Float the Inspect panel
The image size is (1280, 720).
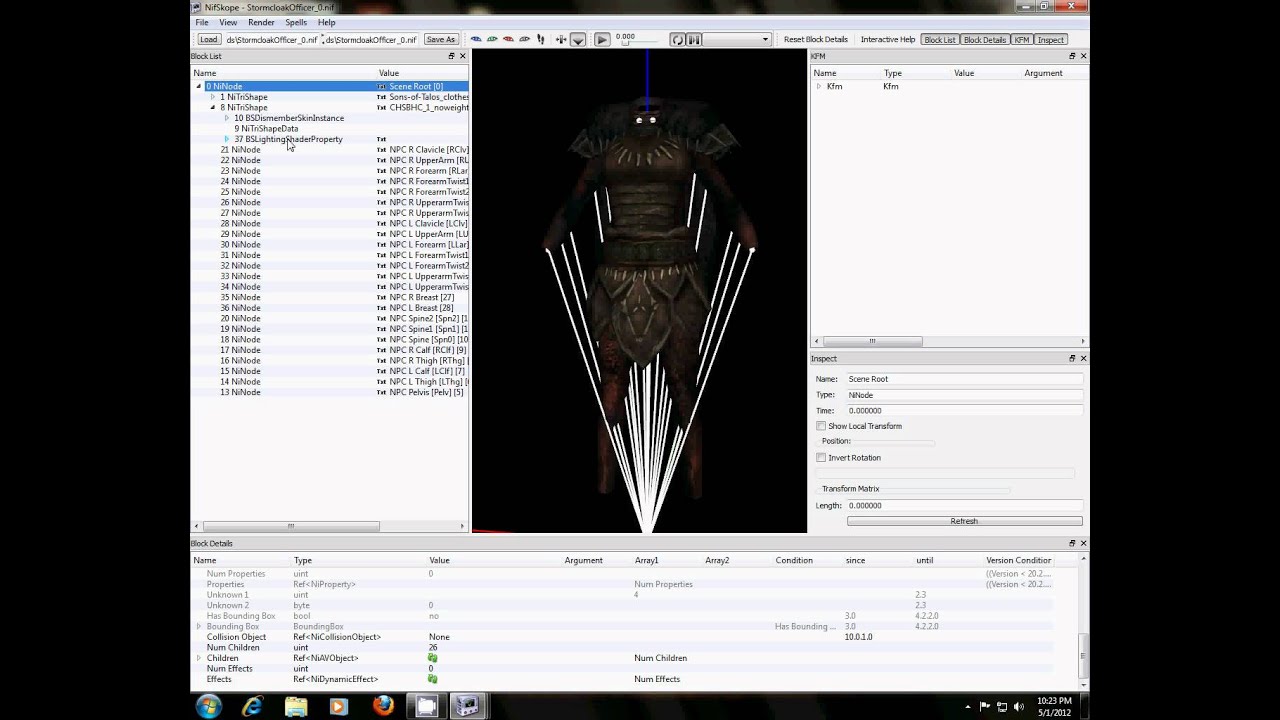(x=1072, y=358)
